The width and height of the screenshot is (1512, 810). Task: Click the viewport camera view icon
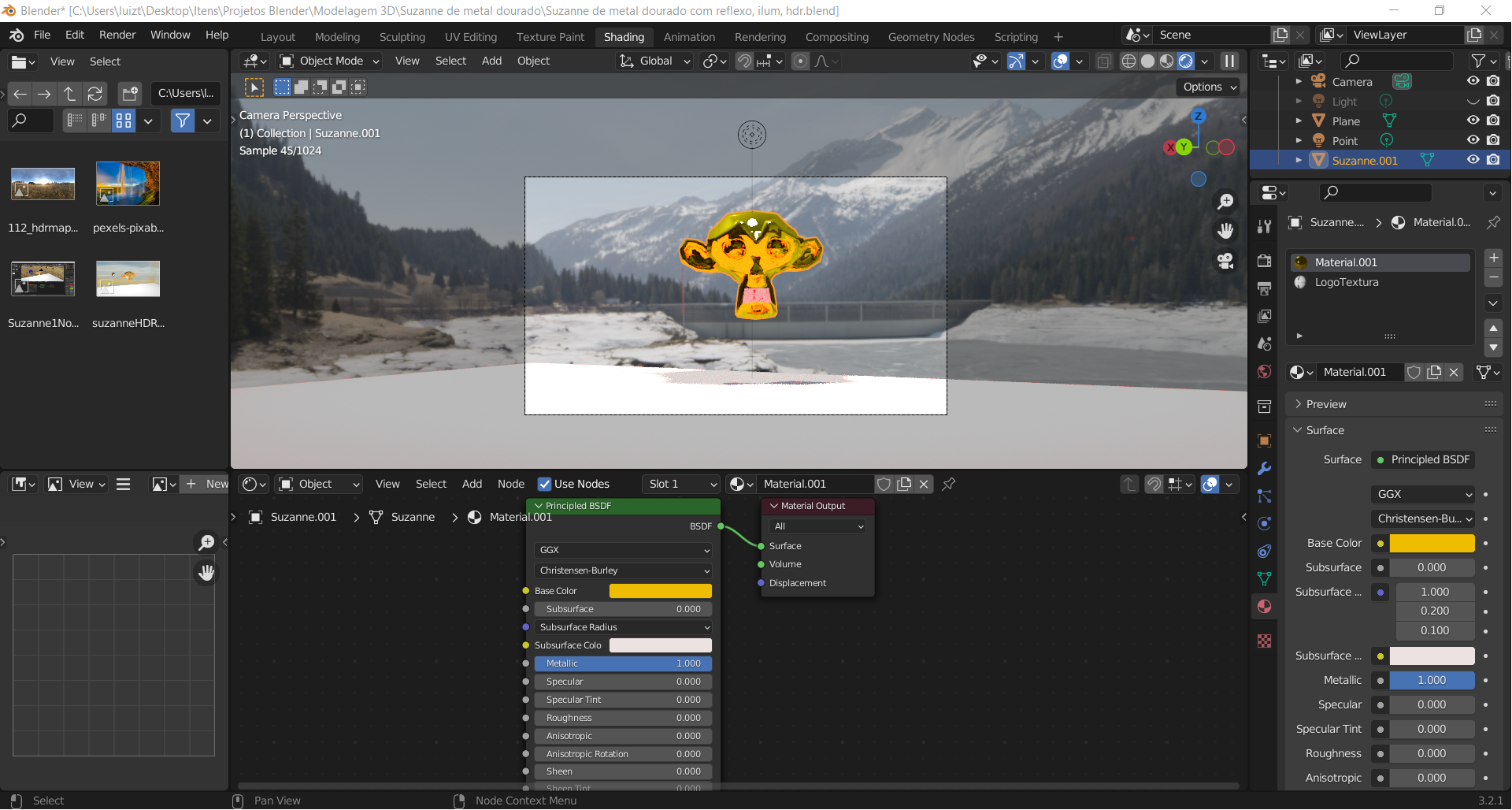pyautogui.click(x=1225, y=261)
